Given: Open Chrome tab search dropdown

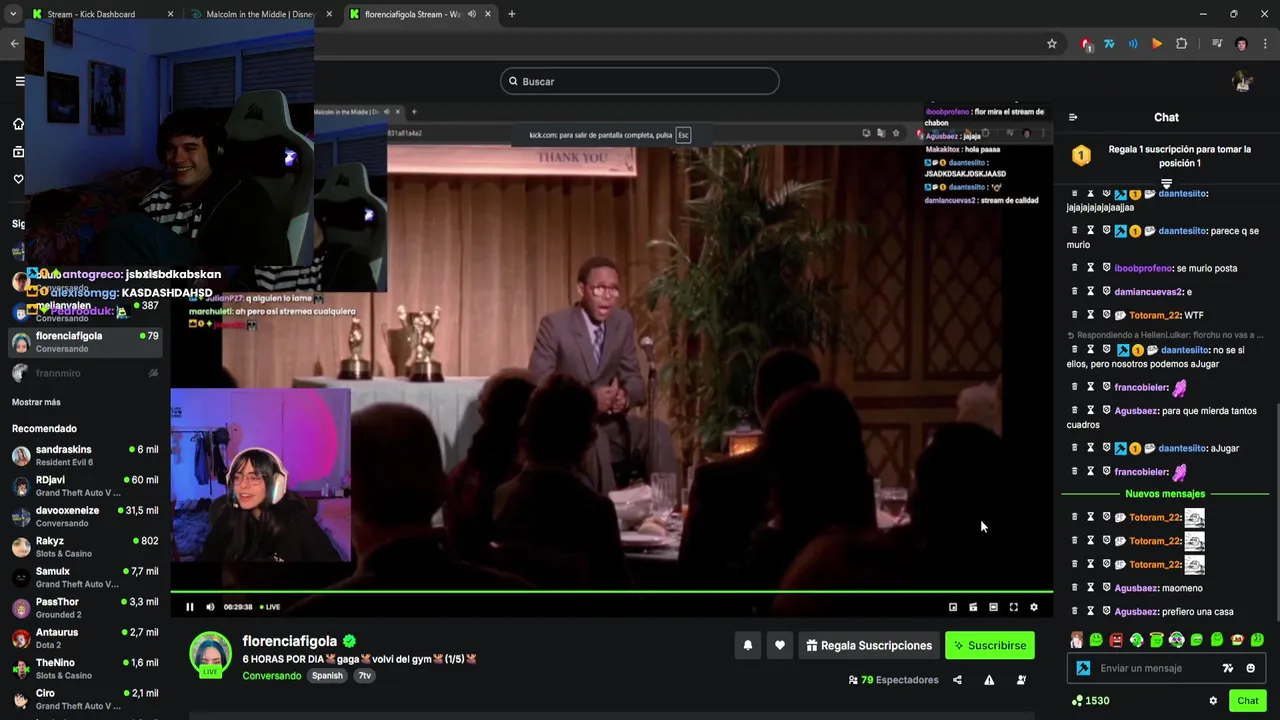Looking at the screenshot, I should click(13, 14).
